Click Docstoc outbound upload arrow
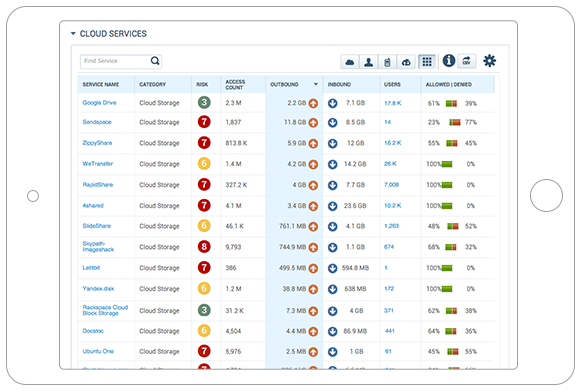 pos(313,332)
